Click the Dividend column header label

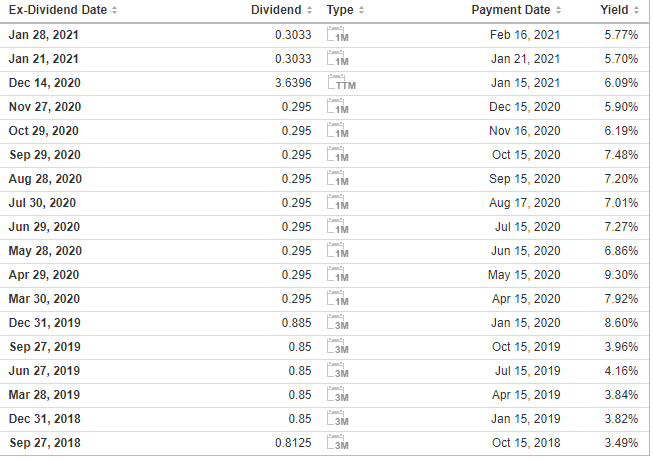[x=276, y=10]
